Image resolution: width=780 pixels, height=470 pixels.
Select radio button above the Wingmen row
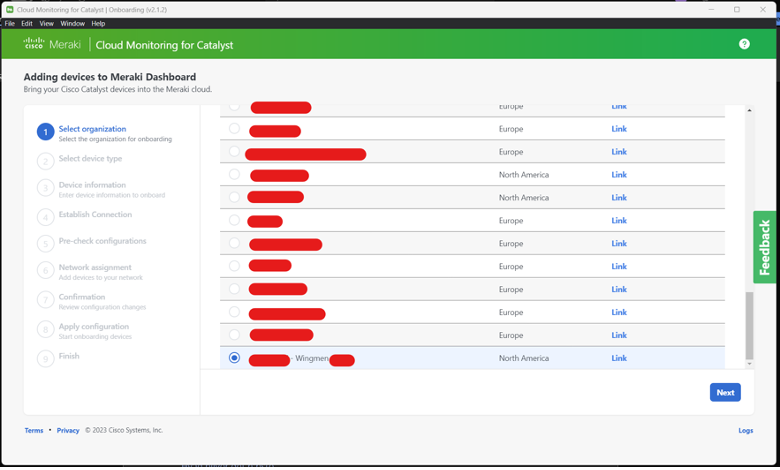point(234,335)
